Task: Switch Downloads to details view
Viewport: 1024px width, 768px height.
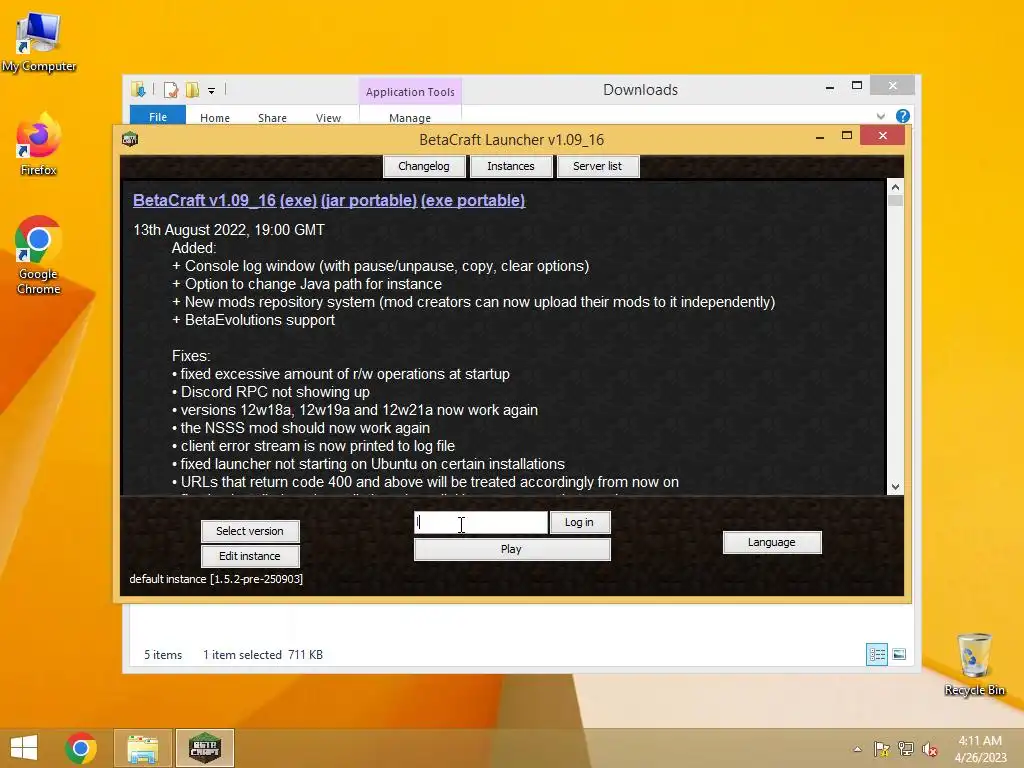Action: 876,654
